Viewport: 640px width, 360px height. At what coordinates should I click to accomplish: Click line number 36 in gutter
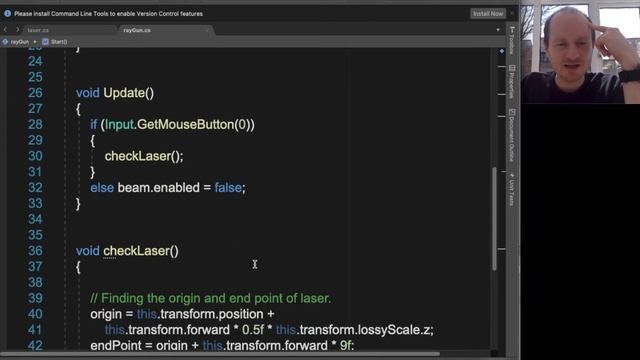tap(35, 251)
